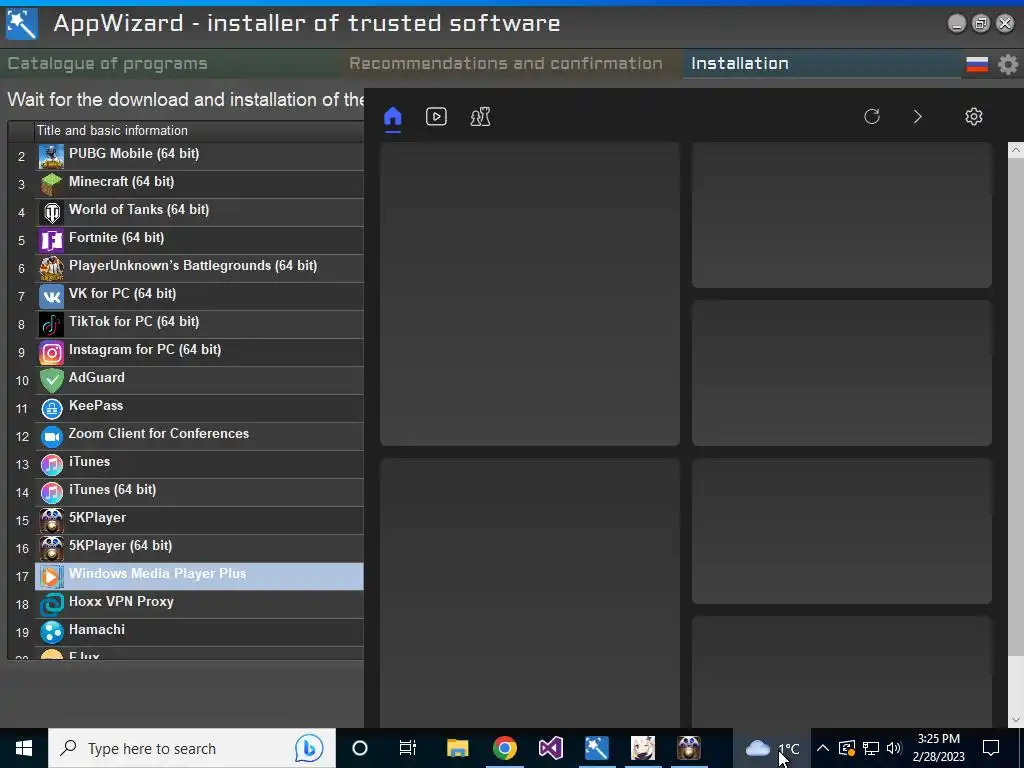Screen dimensions: 1024x768
Task: Select Hoxx VPN Proxy row
Action: 199,605
